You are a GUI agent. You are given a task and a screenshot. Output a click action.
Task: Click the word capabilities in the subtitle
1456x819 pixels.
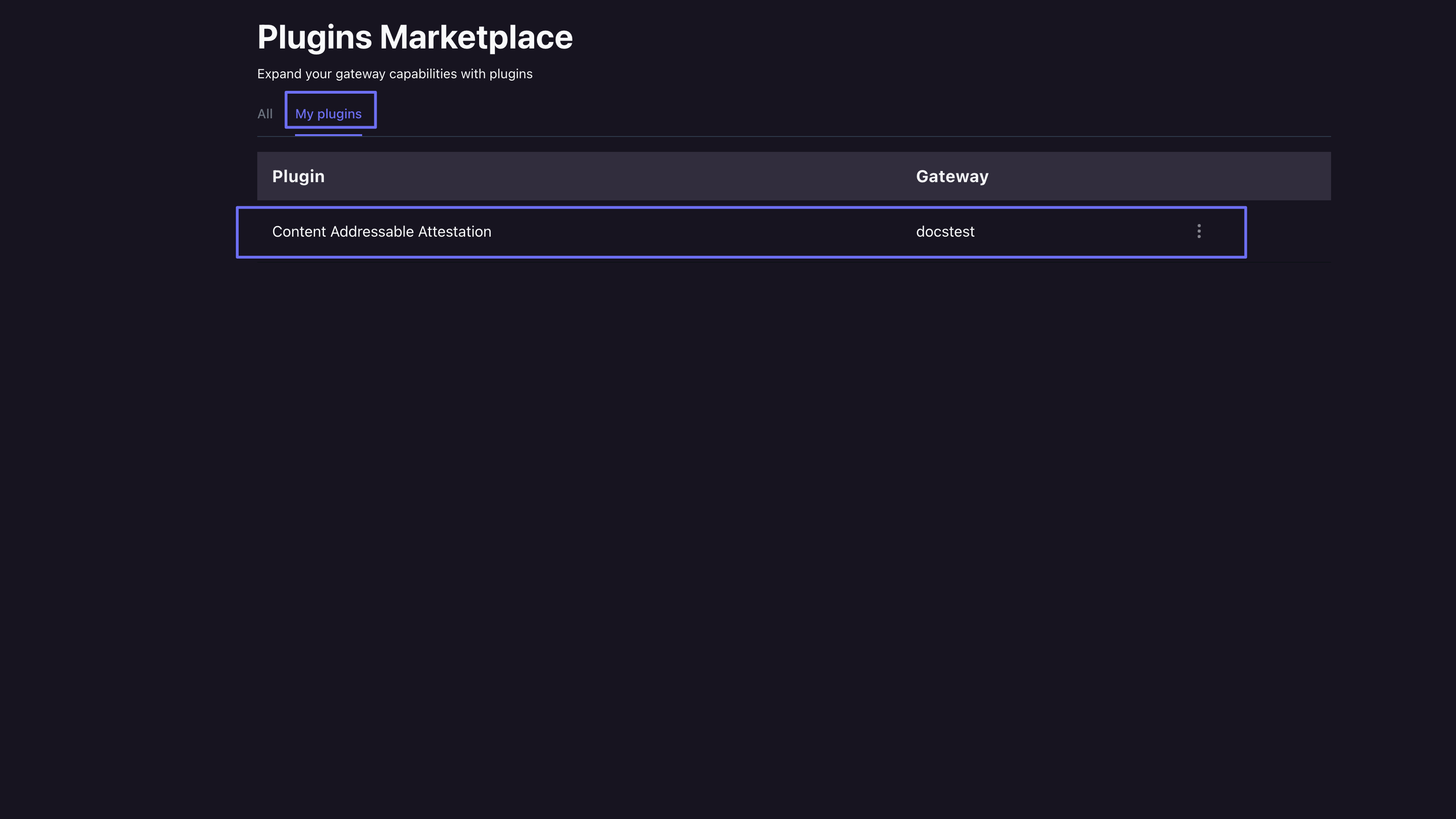[x=423, y=74]
